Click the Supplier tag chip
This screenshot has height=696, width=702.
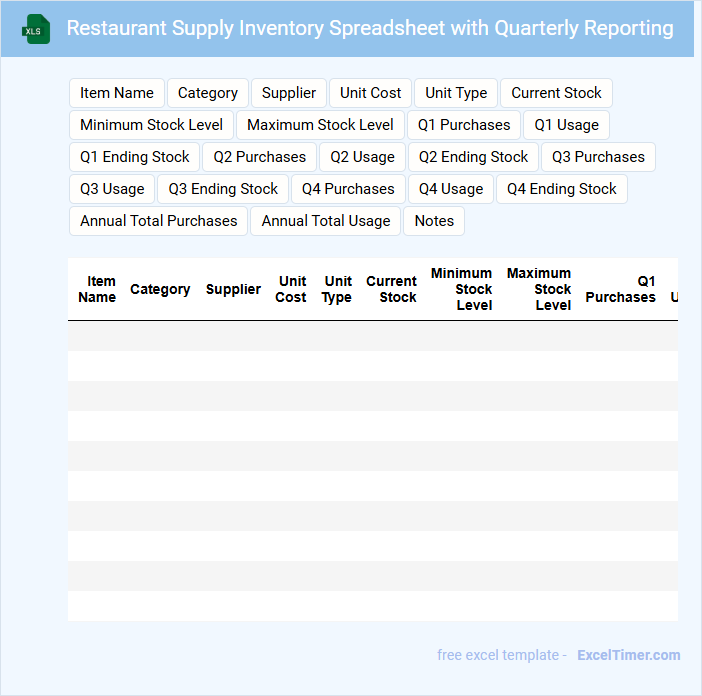pyautogui.click(x=289, y=93)
